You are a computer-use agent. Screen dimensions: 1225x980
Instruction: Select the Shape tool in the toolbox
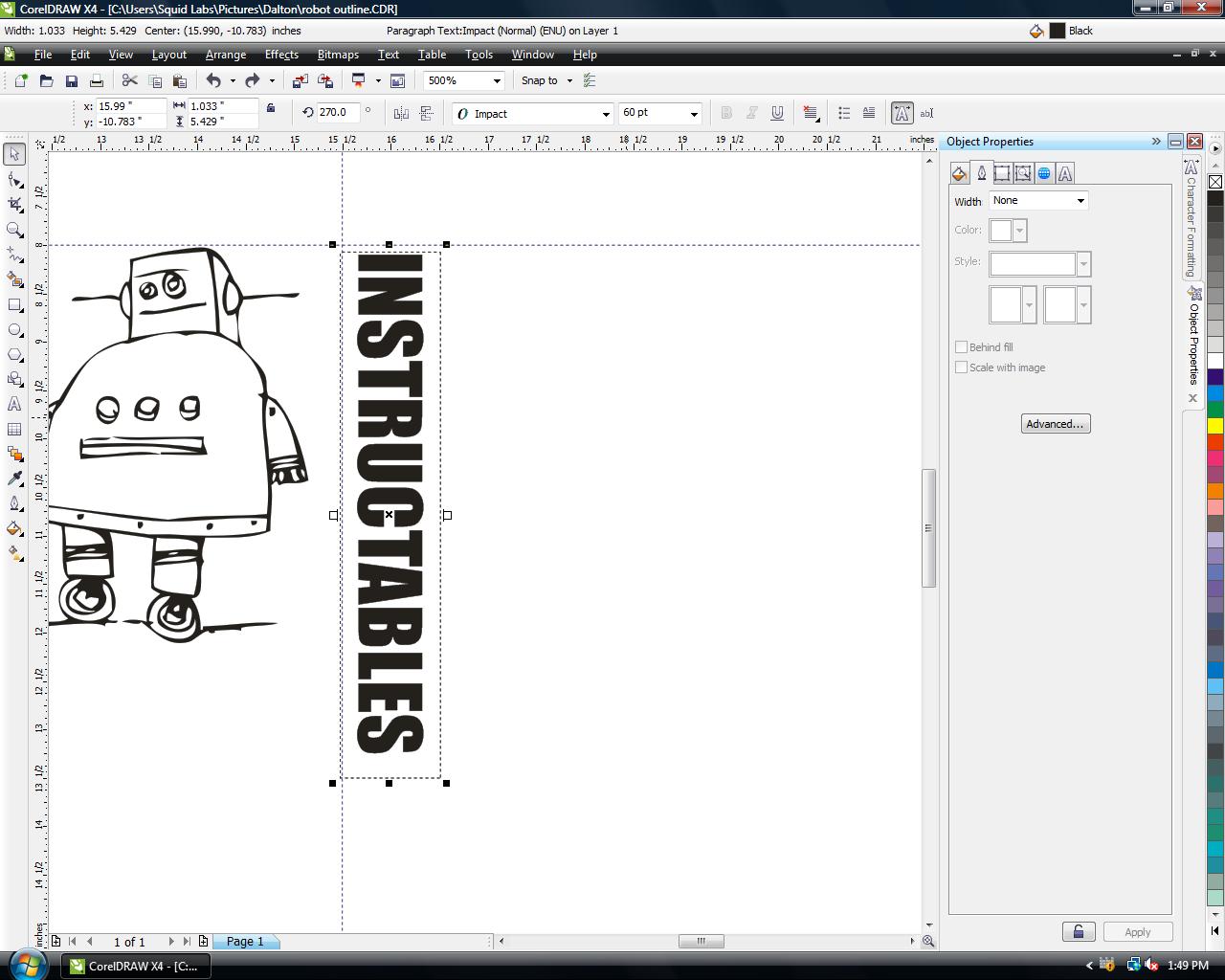pyautogui.click(x=14, y=179)
